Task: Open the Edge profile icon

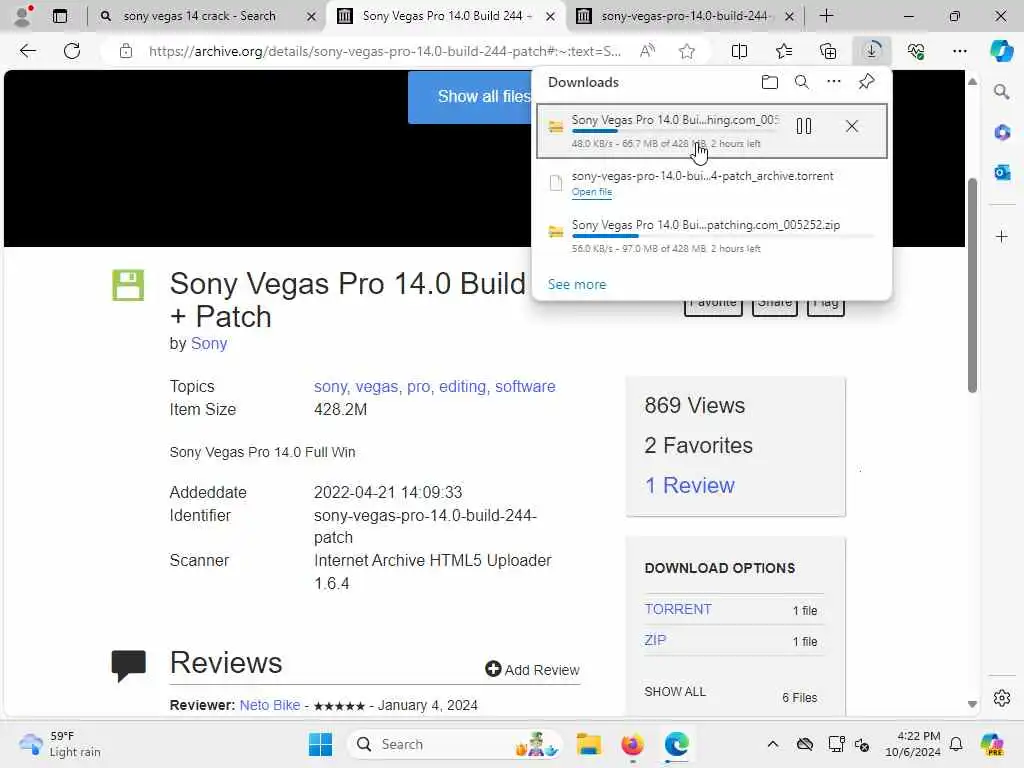Action: click(x=23, y=16)
